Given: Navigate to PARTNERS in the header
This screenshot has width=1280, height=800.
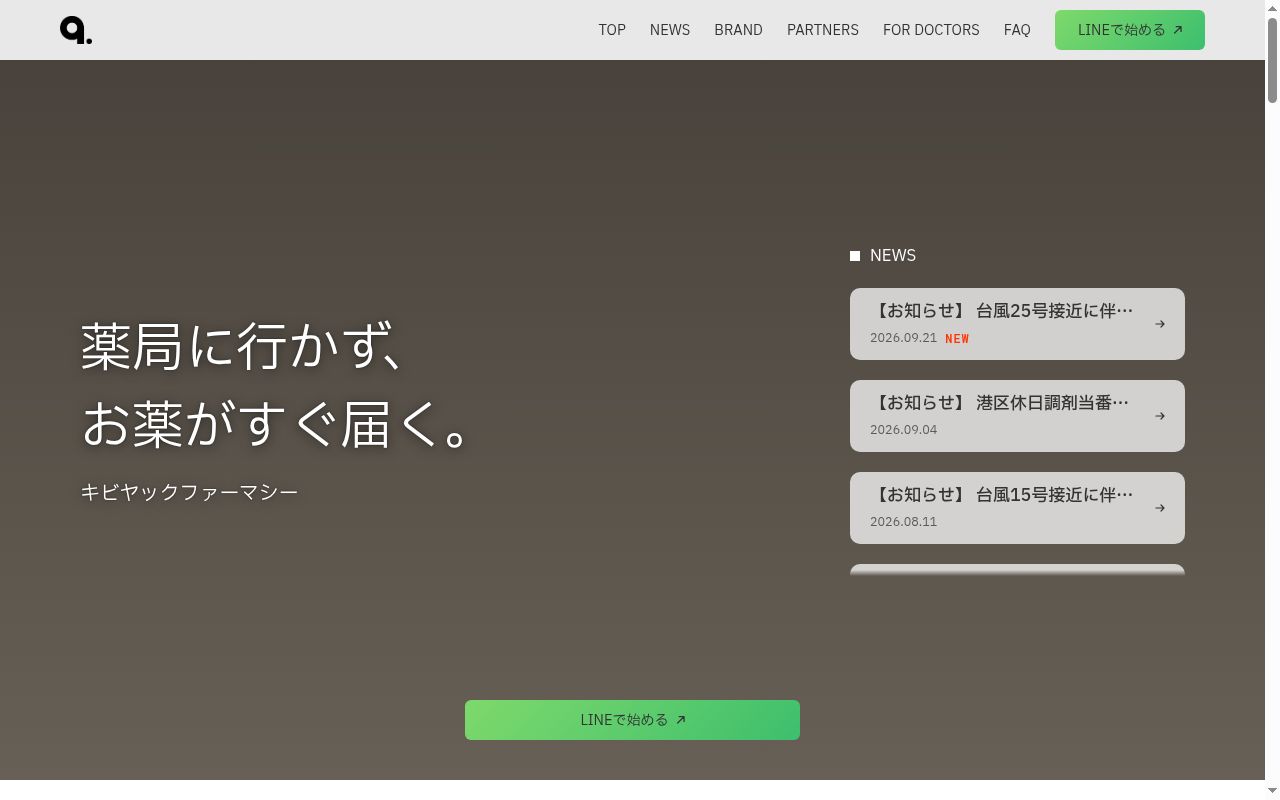Looking at the screenshot, I should click(x=823, y=30).
